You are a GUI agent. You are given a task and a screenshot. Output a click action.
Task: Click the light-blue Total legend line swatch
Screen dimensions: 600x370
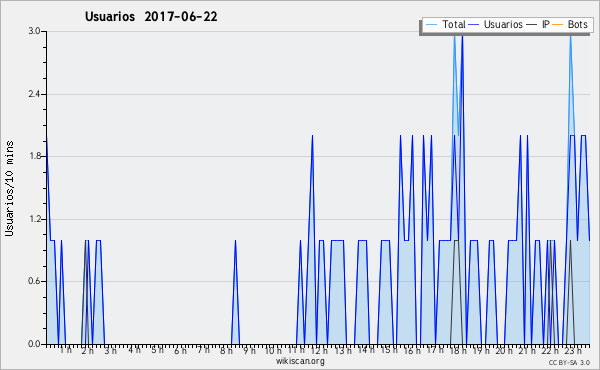tap(431, 25)
